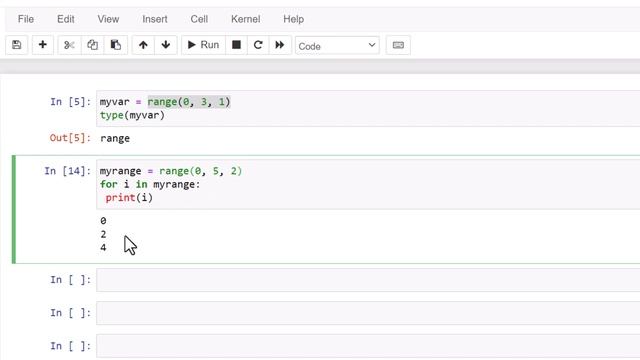640x360 pixels.
Task: Click the 'In [5]:' prompt label
Action: (71, 102)
